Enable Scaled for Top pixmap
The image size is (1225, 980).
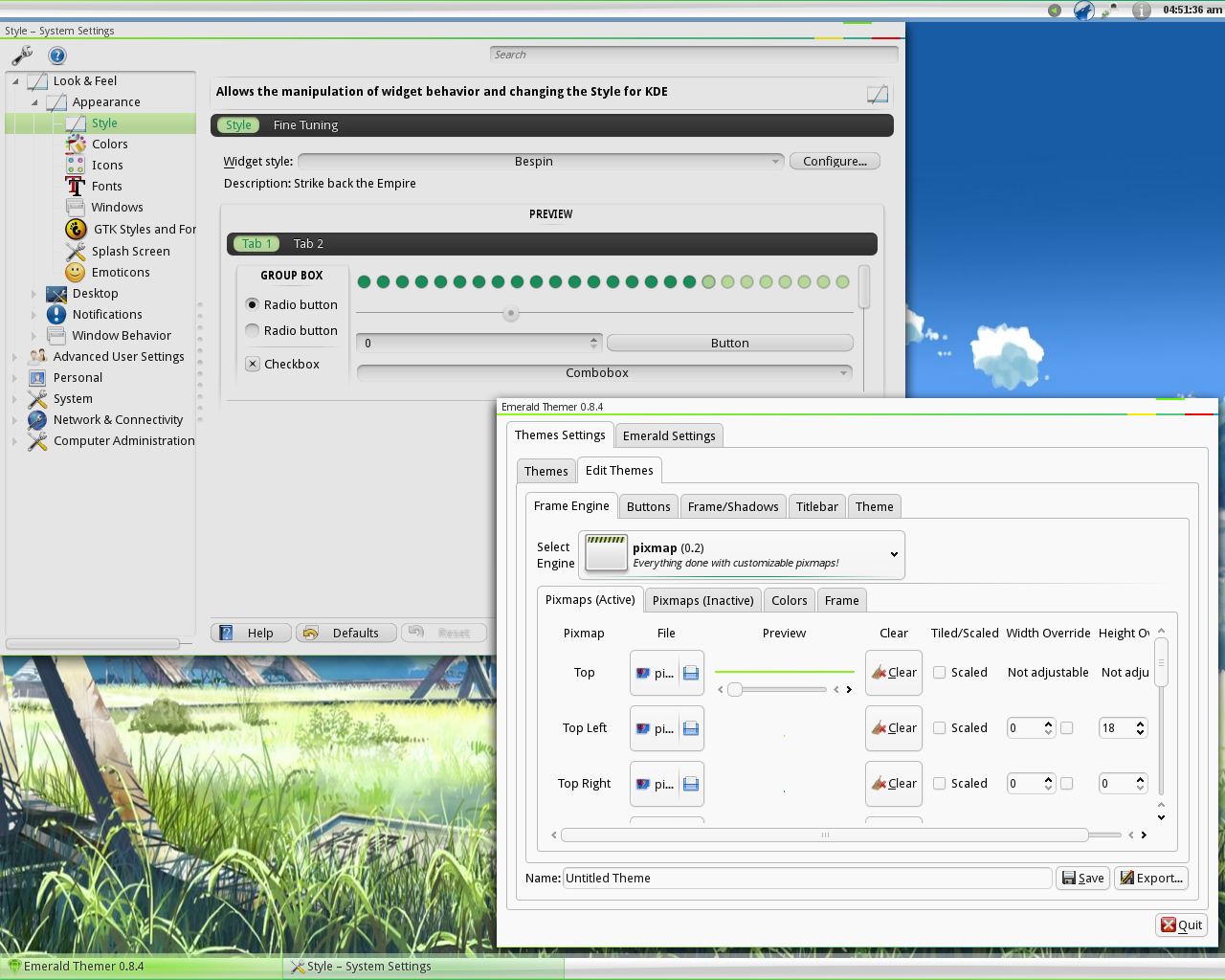tap(940, 673)
